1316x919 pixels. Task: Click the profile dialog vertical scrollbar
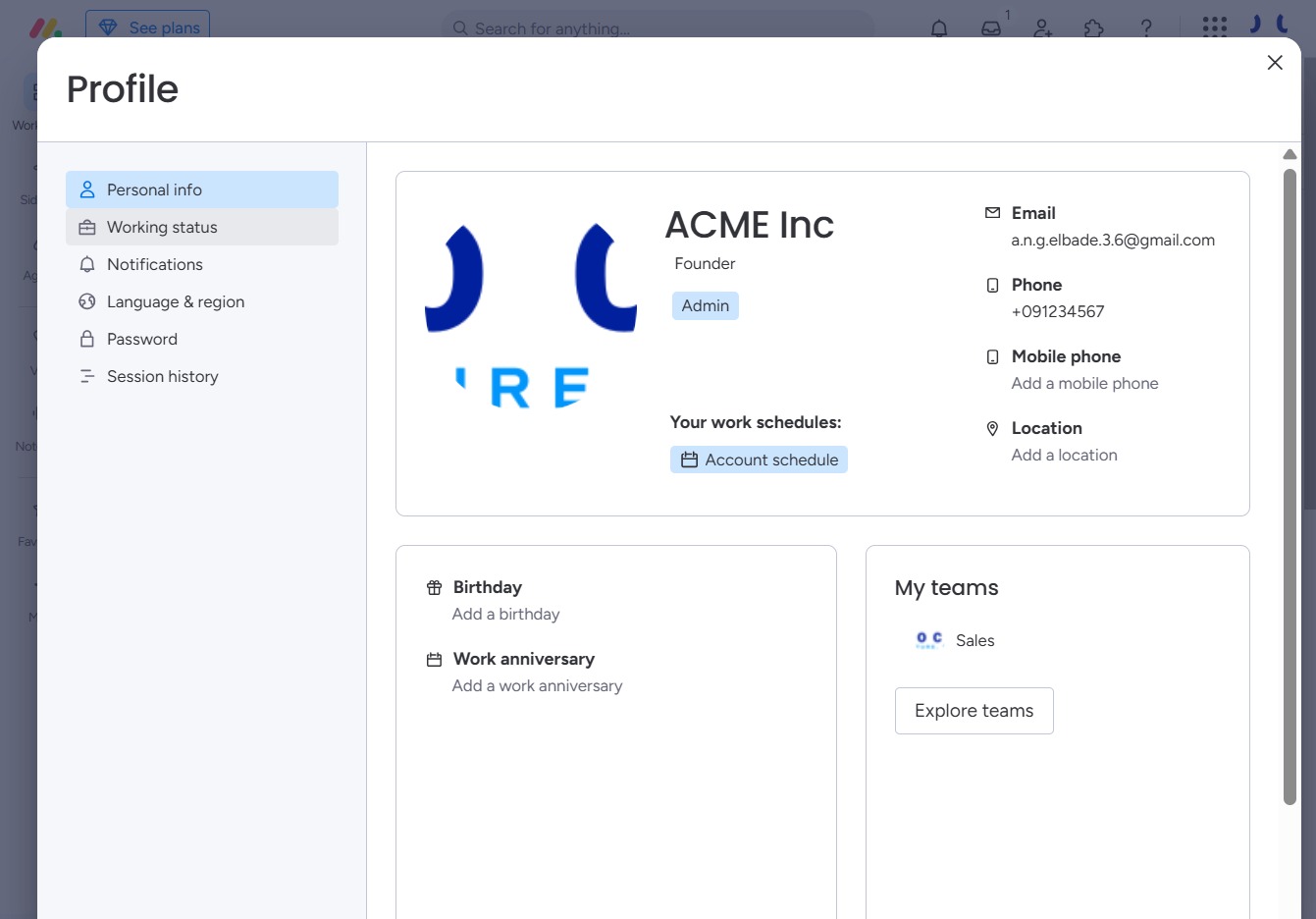[x=1290, y=487]
